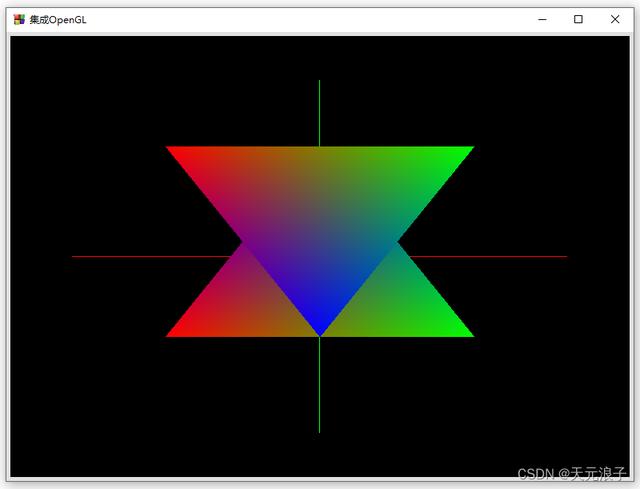640x489 pixels.
Task: Close the 集成OpenGL window
Action: pyautogui.click(x=615, y=20)
